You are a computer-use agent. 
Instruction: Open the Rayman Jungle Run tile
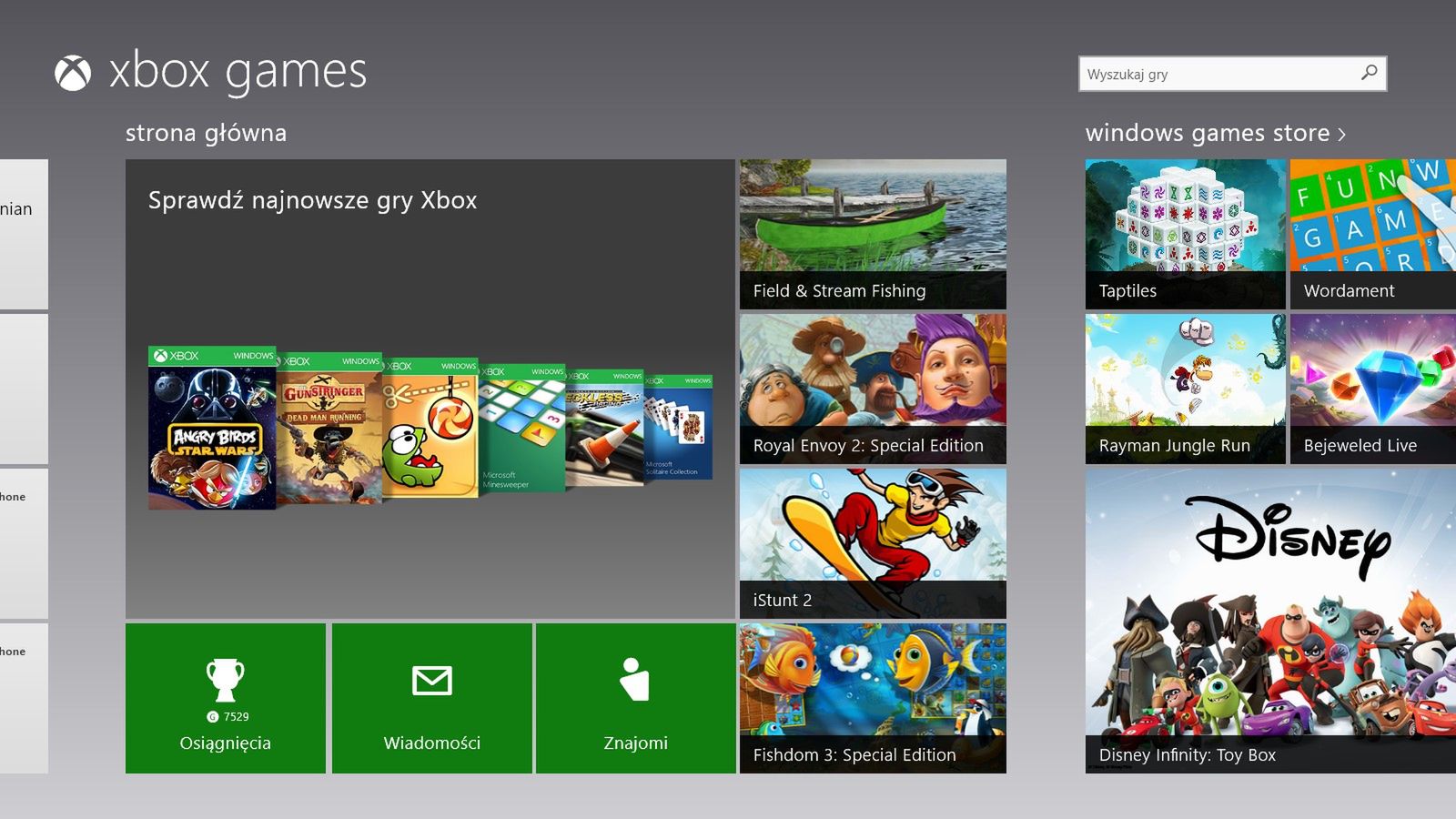(1185, 389)
